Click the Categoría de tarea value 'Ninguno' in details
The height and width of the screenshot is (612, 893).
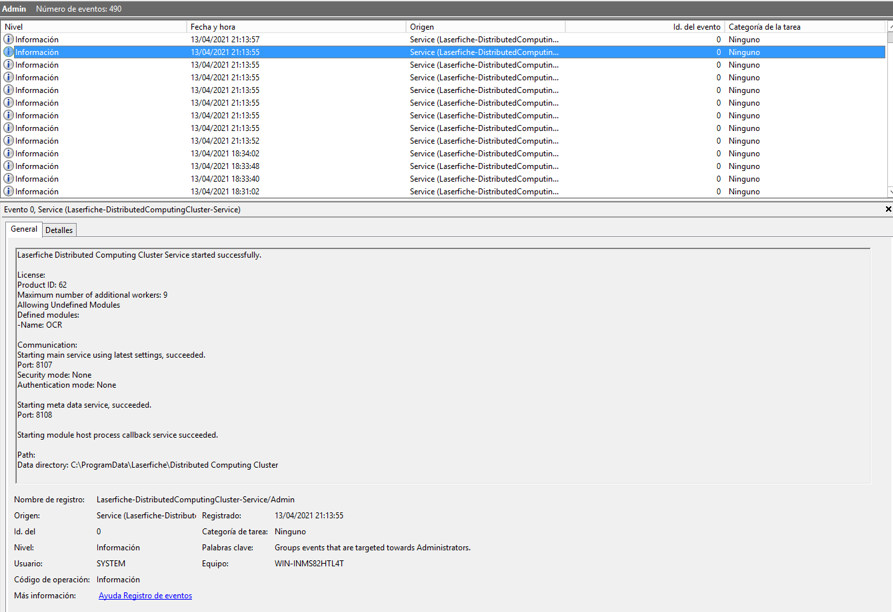[x=290, y=531]
